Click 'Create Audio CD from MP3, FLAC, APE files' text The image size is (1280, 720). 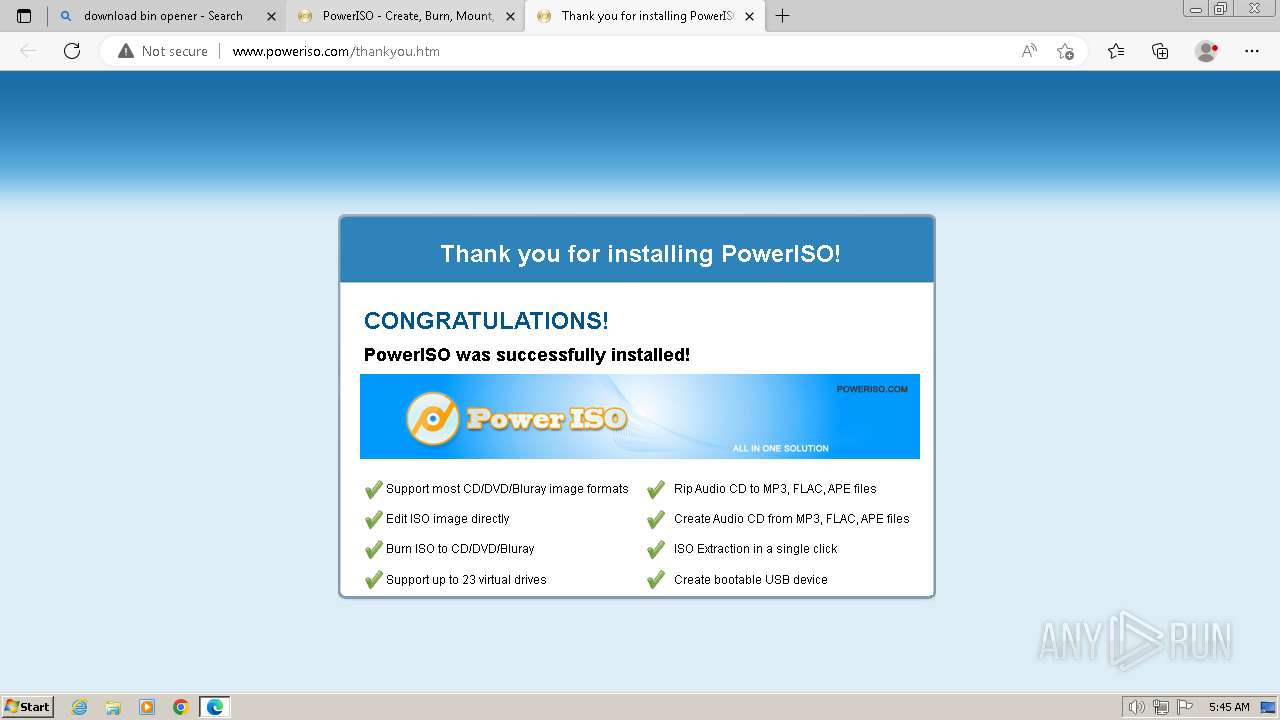click(792, 519)
